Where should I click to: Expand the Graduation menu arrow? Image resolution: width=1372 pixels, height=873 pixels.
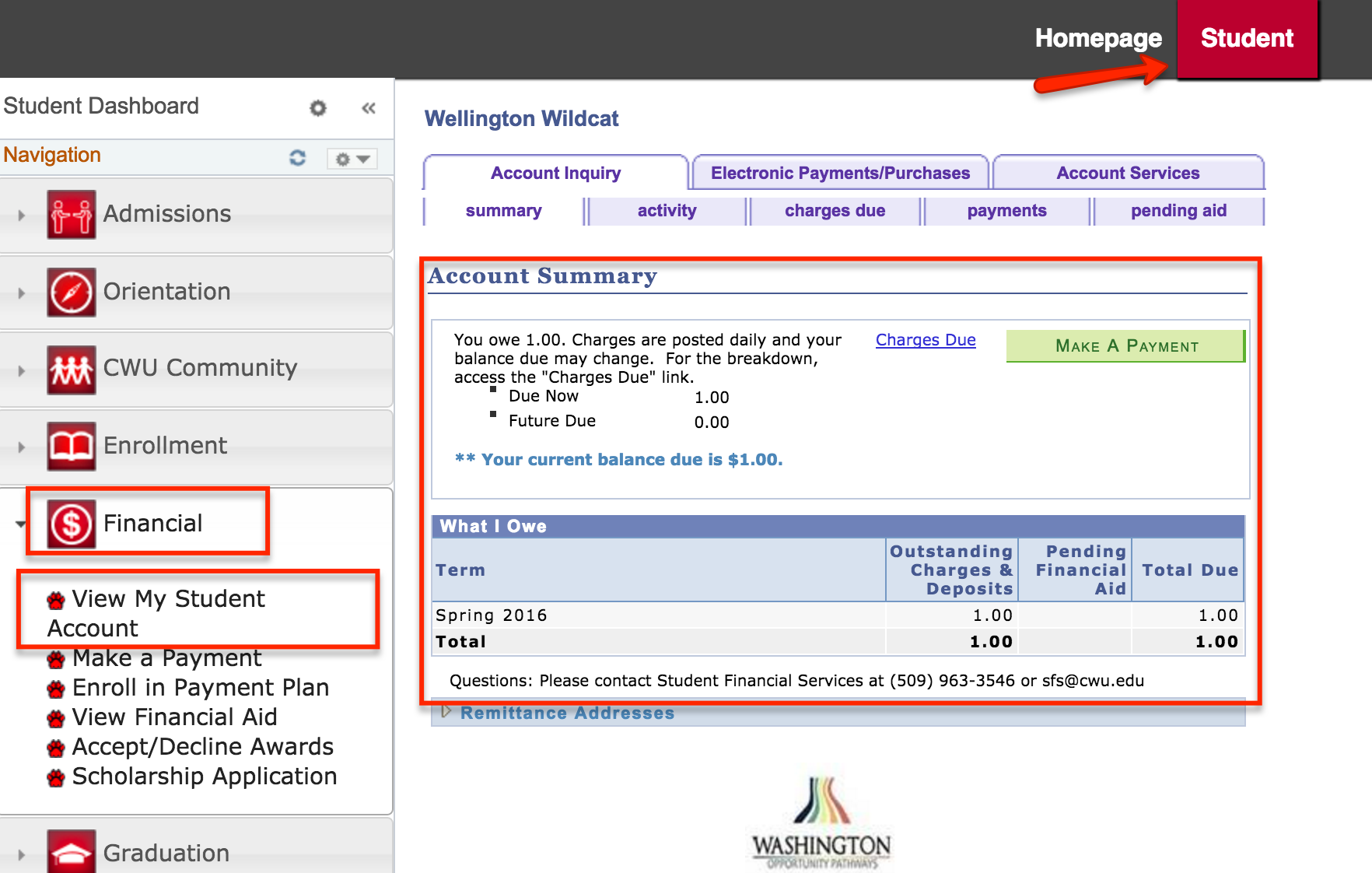[x=22, y=854]
